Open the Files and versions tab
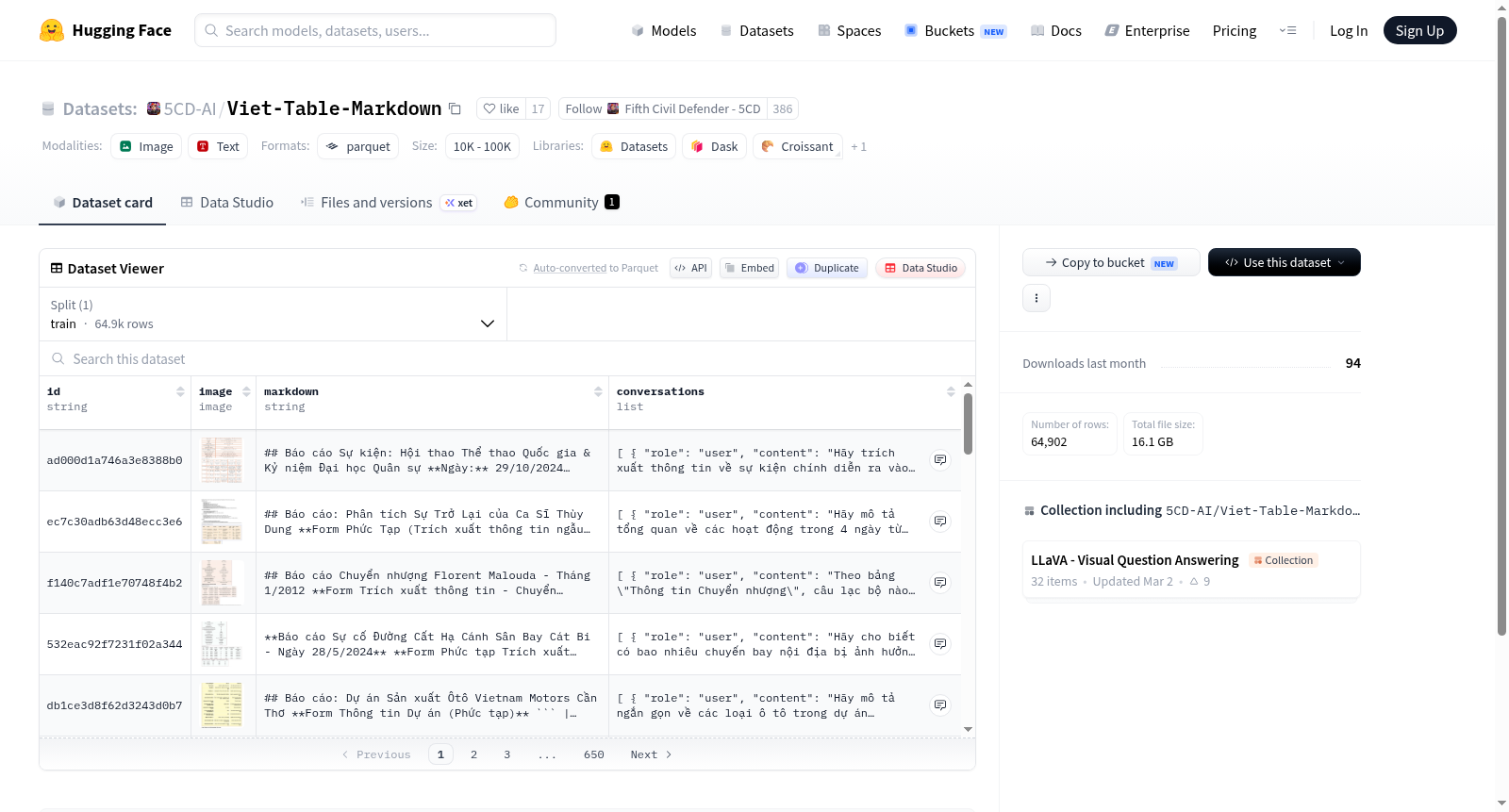 tap(389, 202)
